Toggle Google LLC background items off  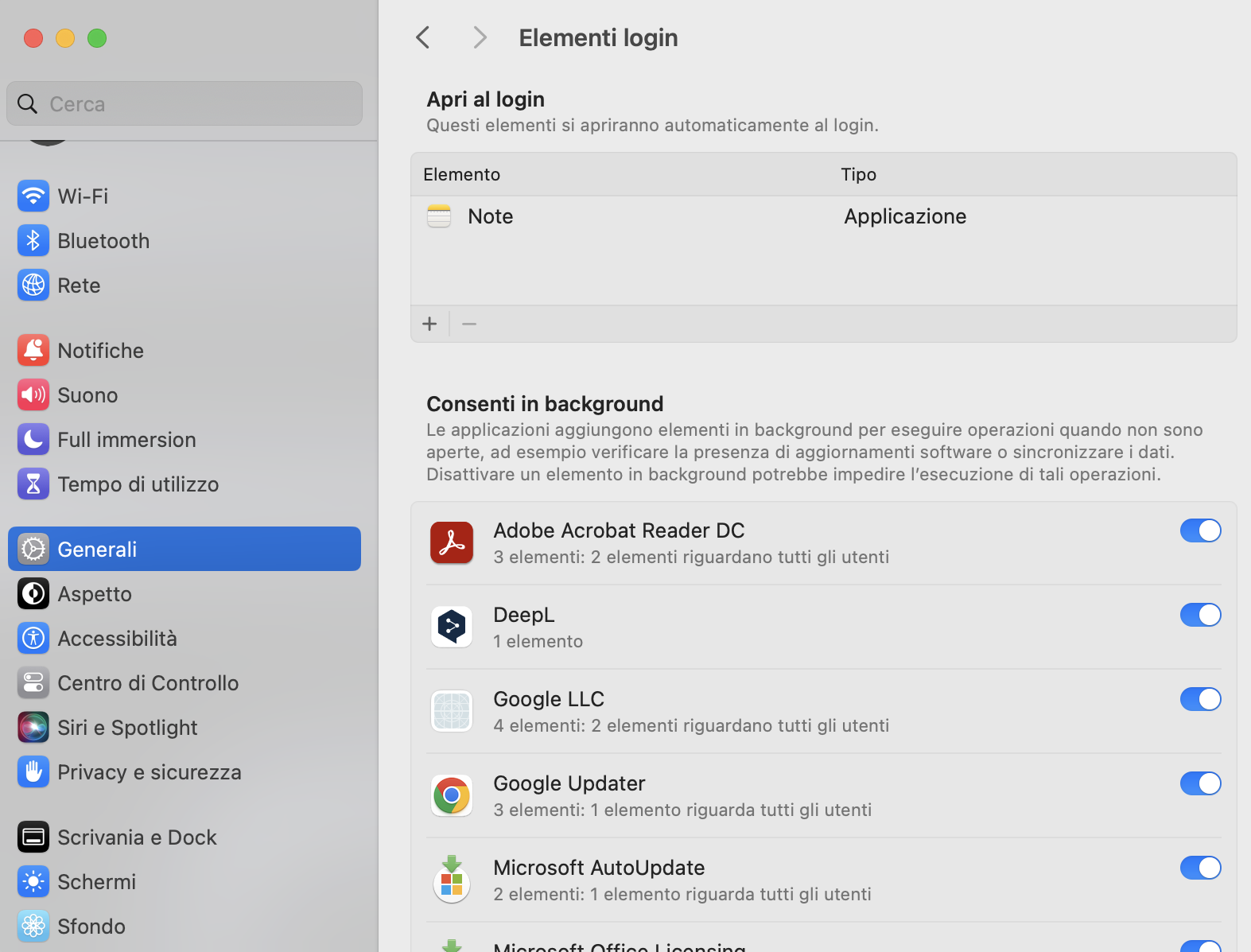pyautogui.click(x=1200, y=699)
